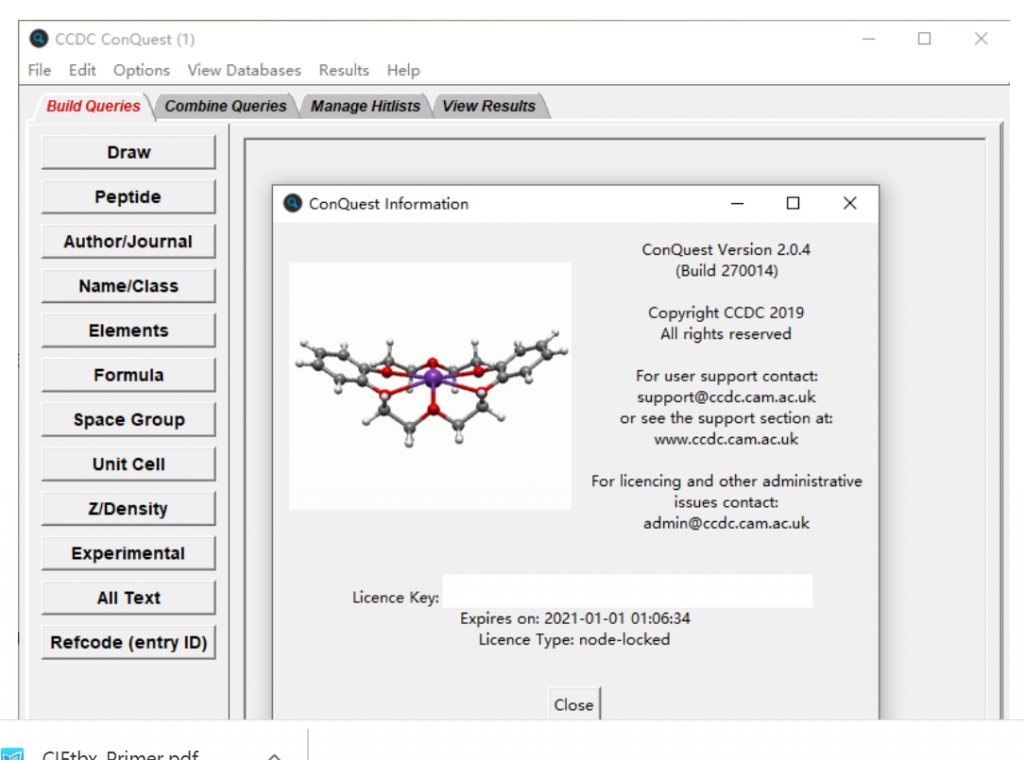Close the ConQuest Information dialog via X
Screen dimensions: 1024x760
(x=850, y=204)
